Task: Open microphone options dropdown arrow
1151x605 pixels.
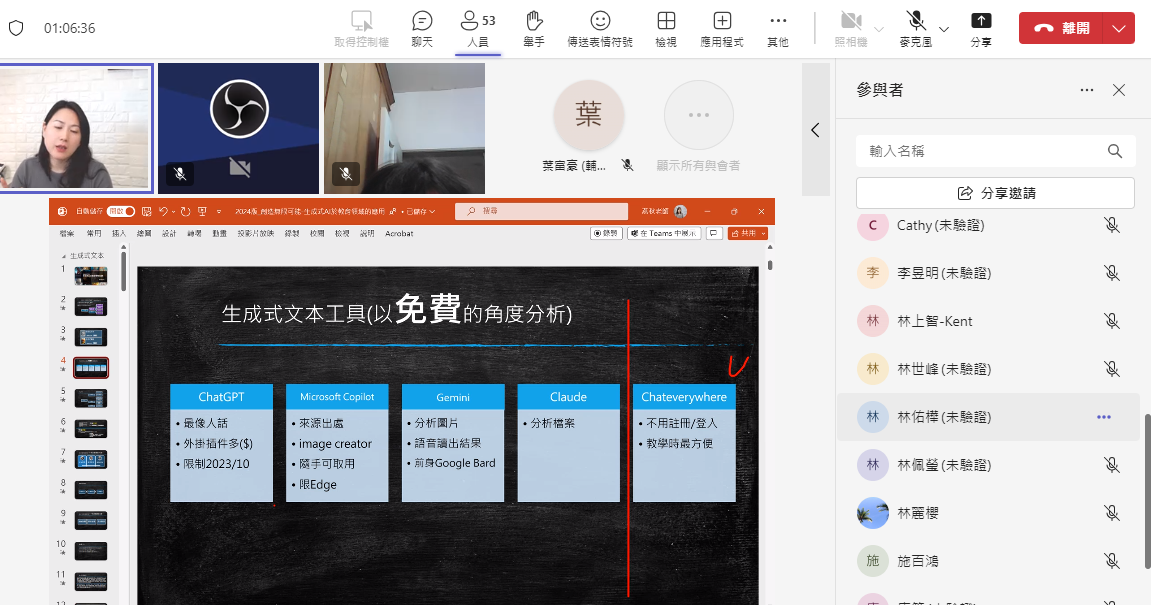Action: [x=944, y=29]
